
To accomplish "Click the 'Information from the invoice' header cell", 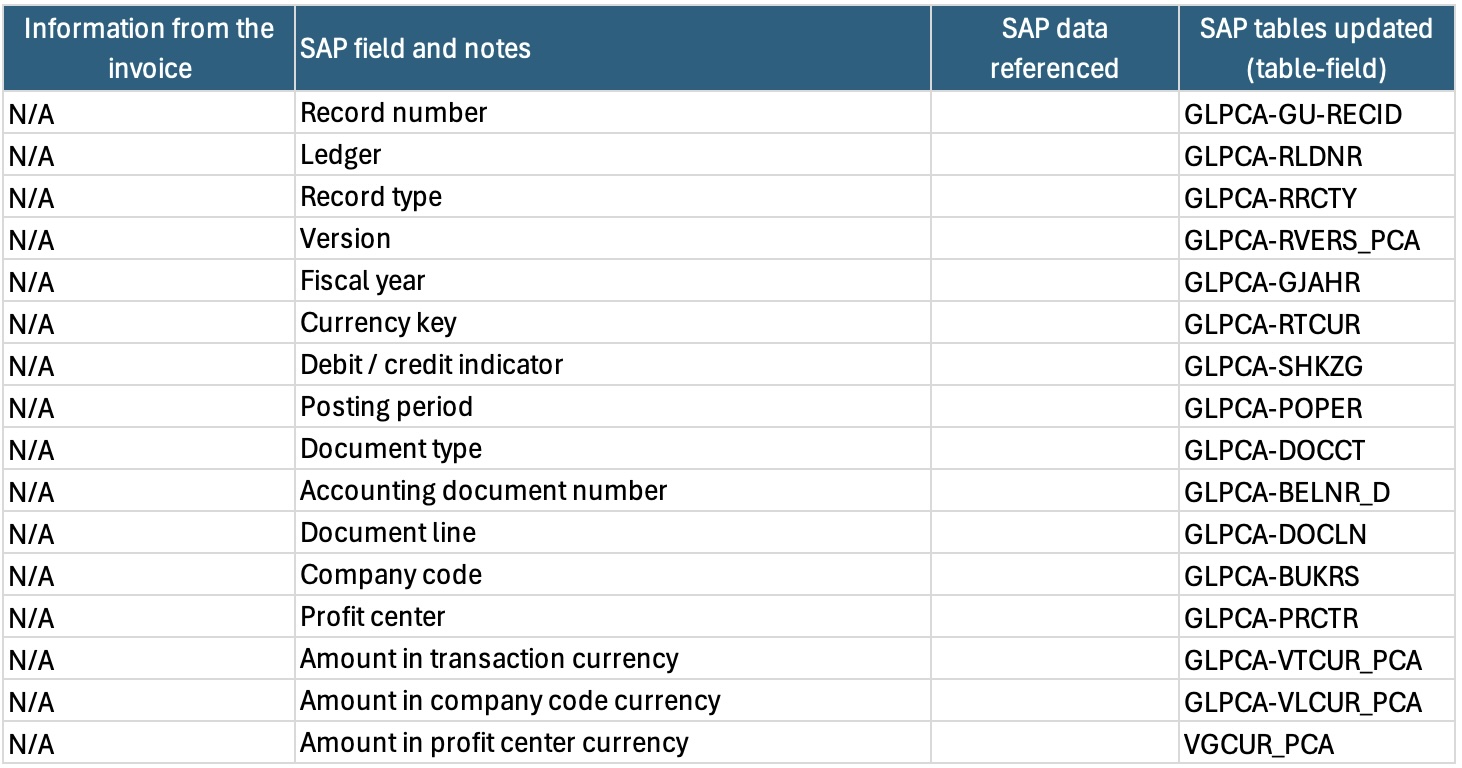I will [x=149, y=48].
